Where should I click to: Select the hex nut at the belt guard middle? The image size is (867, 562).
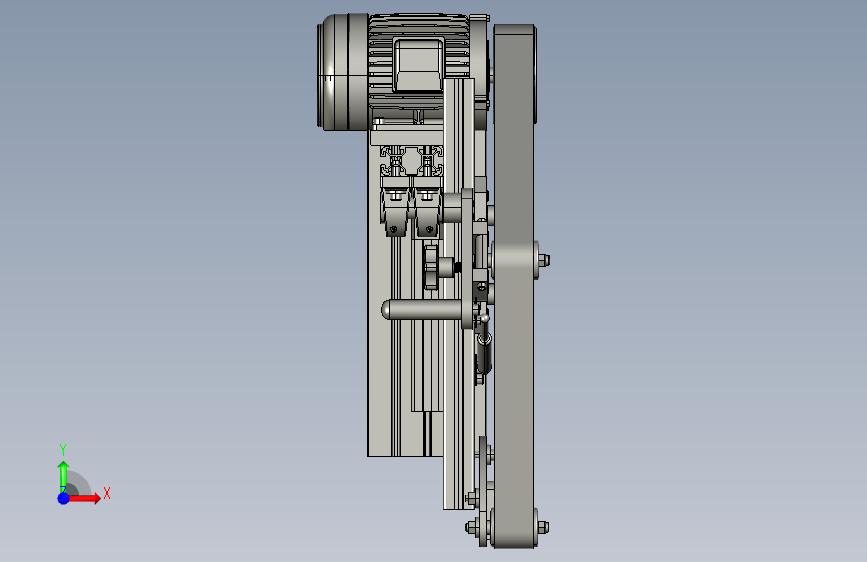[x=544, y=259]
